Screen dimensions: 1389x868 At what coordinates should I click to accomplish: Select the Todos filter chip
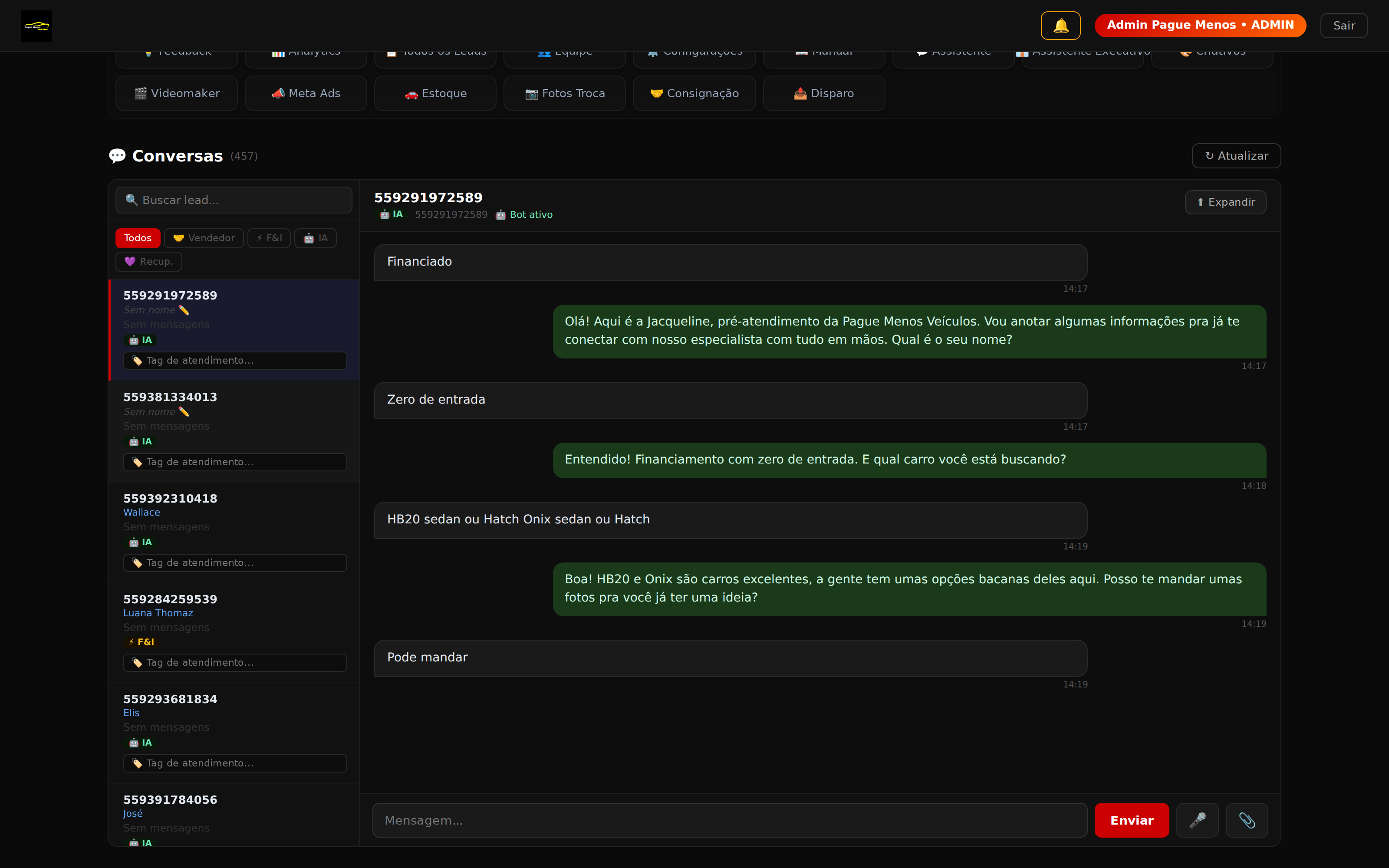[x=138, y=238]
